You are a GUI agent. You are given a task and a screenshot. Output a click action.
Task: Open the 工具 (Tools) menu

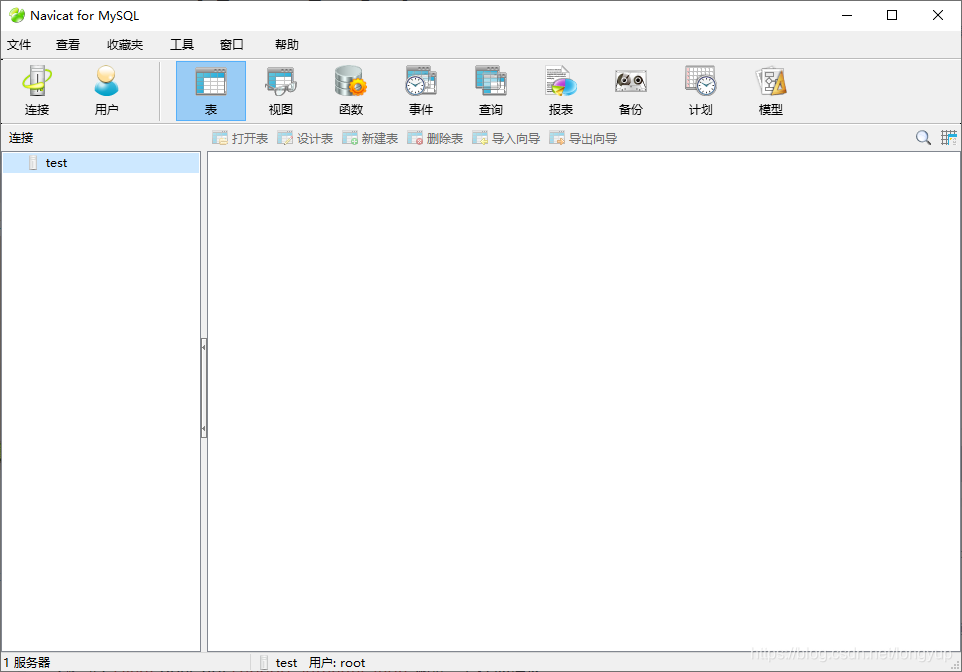click(182, 45)
